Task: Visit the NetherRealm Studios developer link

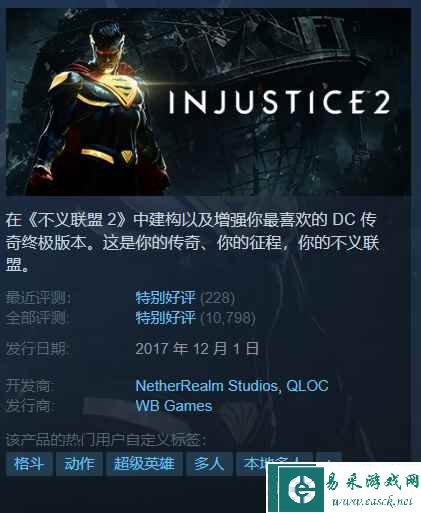Action: pos(207,386)
